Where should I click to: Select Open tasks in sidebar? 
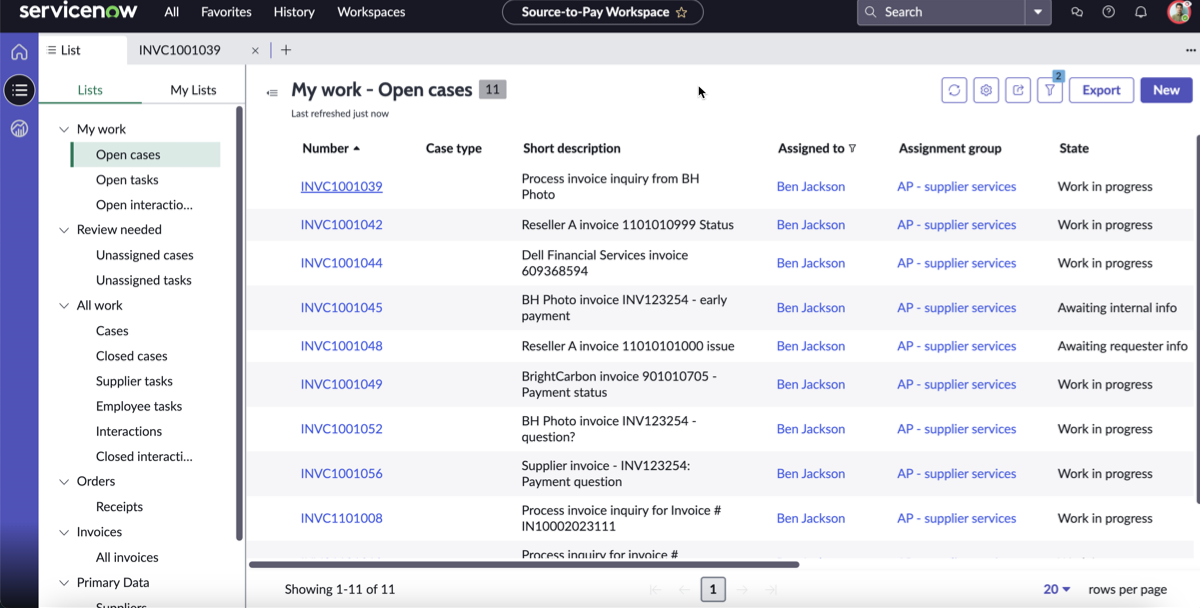coord(127,180)
